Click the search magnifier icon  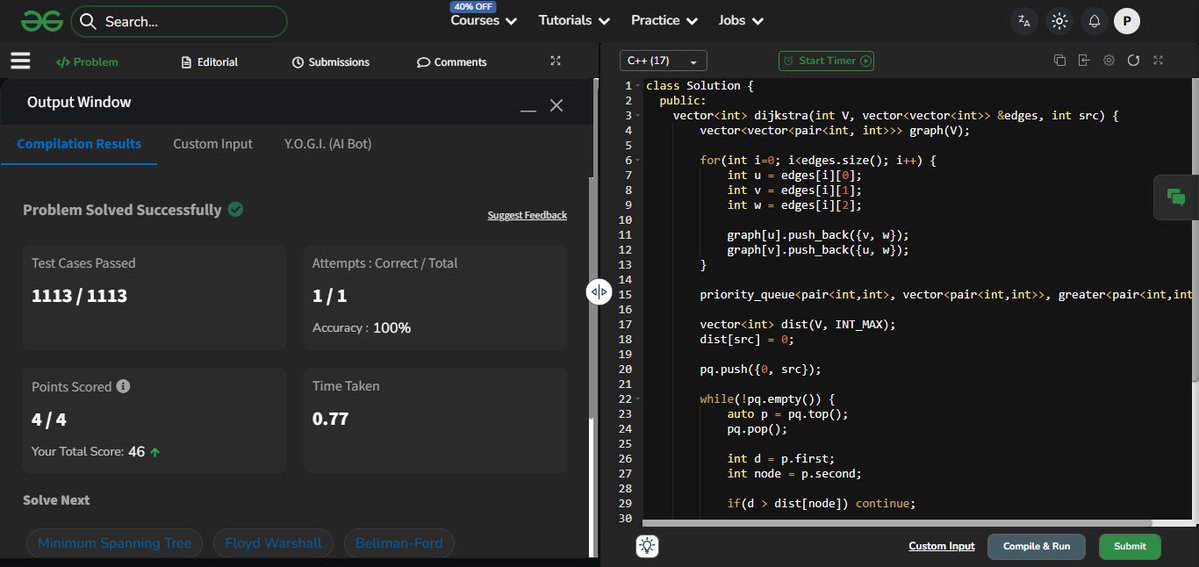[x=88, y=21]
